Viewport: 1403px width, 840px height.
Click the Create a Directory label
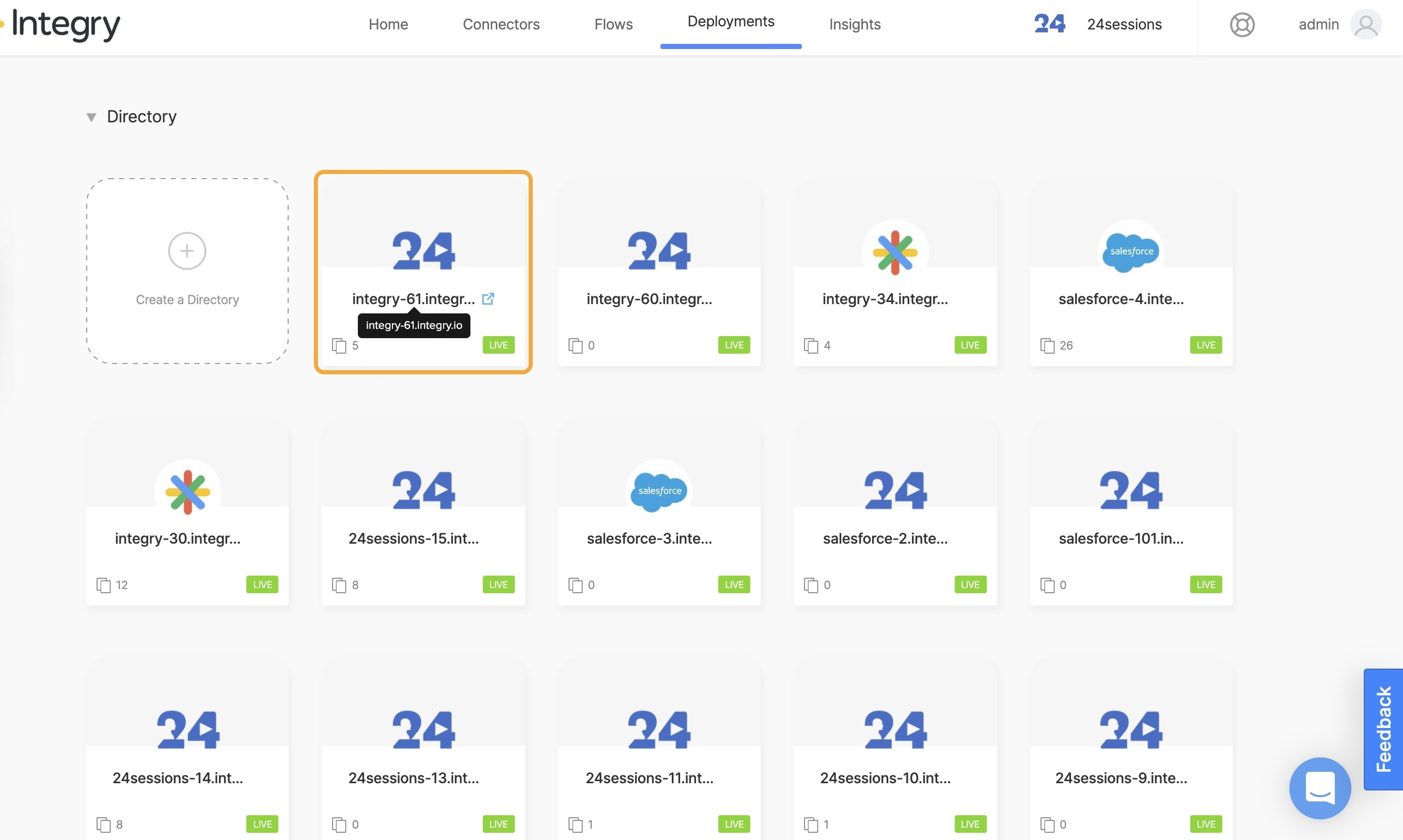(187, 299)
